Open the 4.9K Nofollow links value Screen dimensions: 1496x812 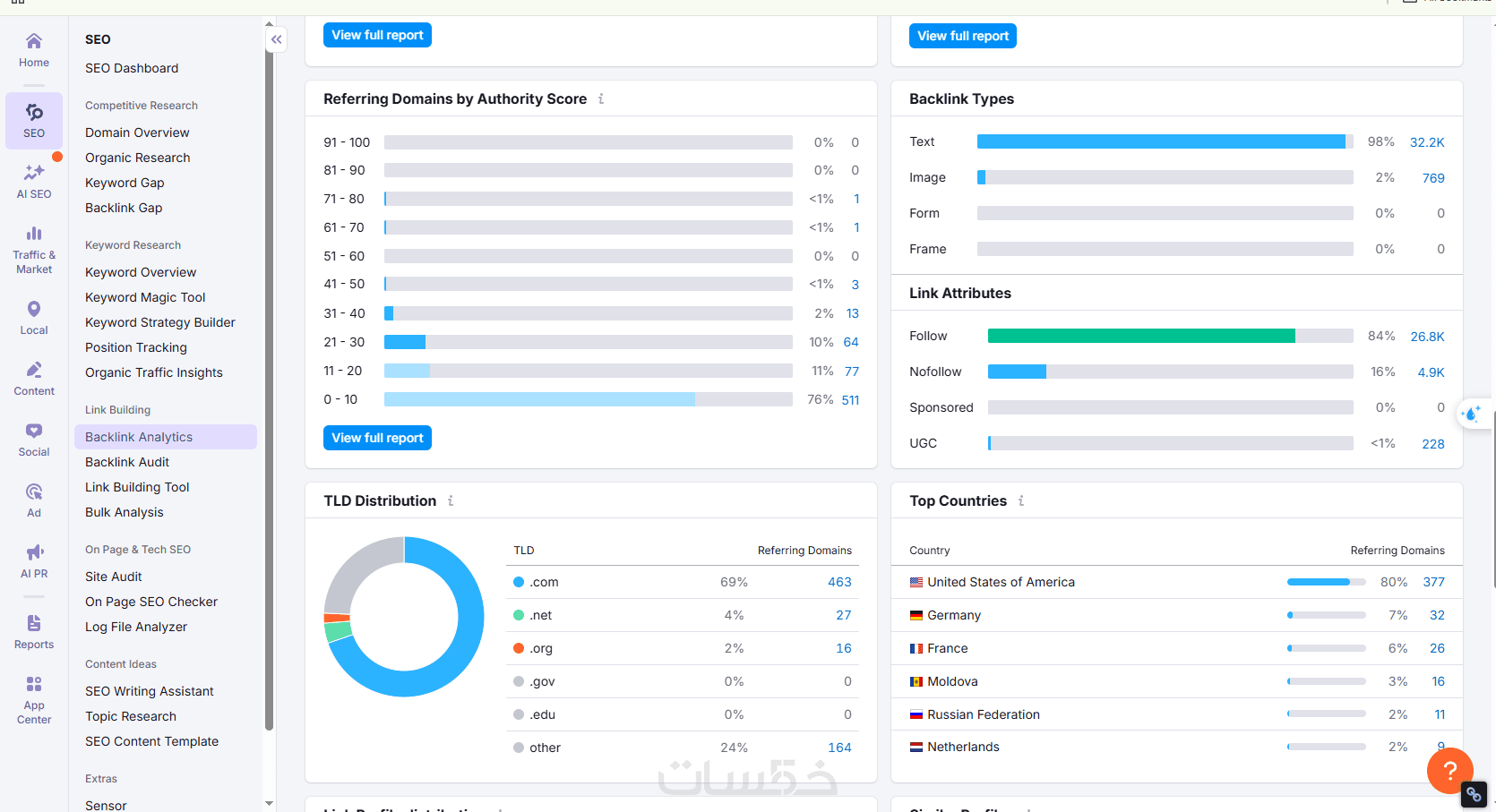click(1431, 372)
